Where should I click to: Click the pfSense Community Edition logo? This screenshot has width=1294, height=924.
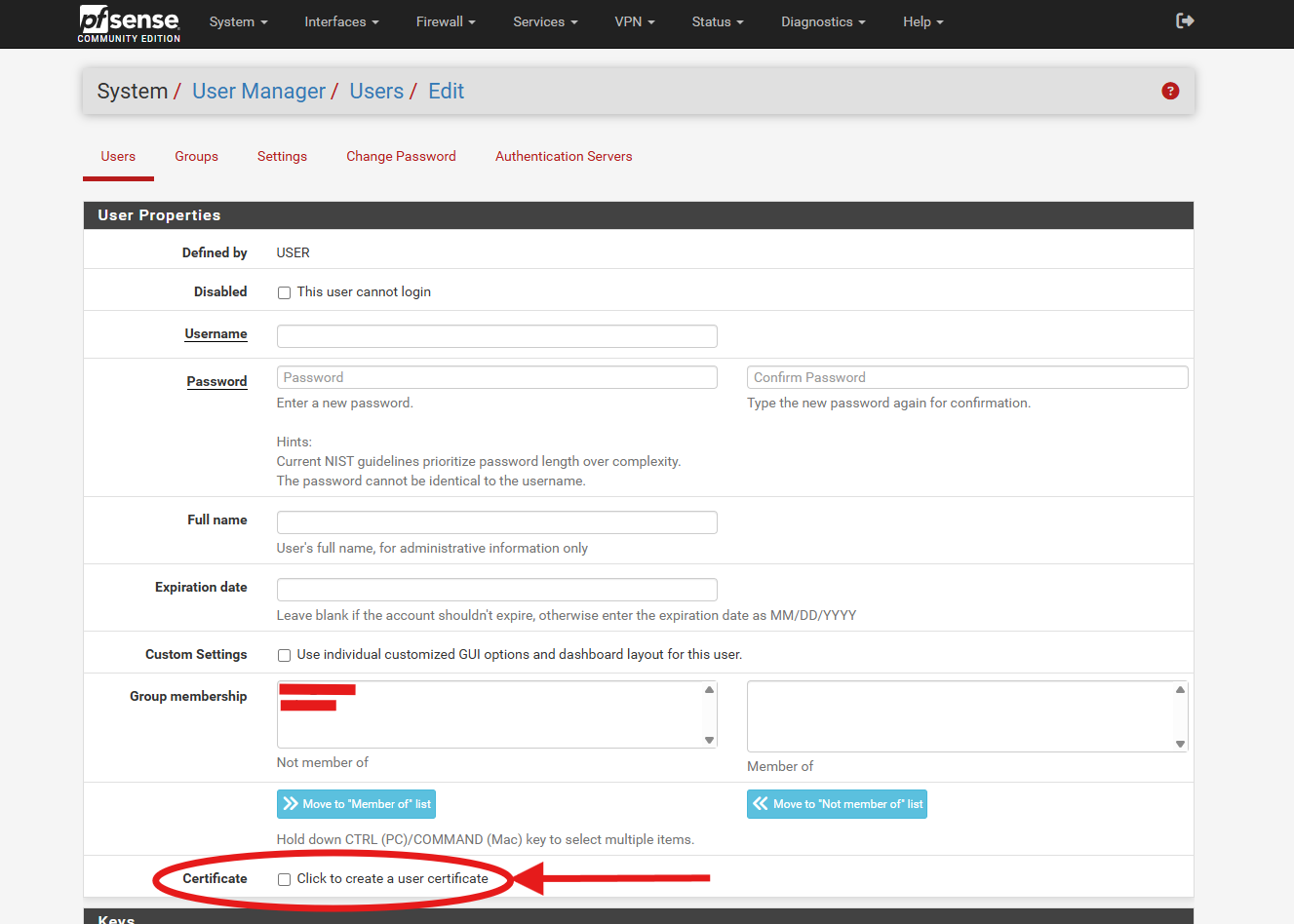(x=129, y=23)
